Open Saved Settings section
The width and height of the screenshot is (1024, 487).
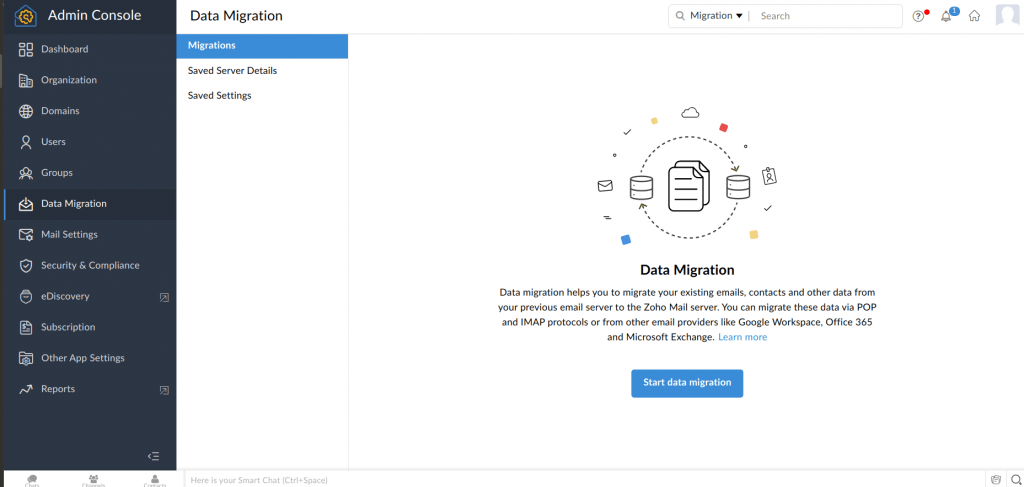click(220, 96)
